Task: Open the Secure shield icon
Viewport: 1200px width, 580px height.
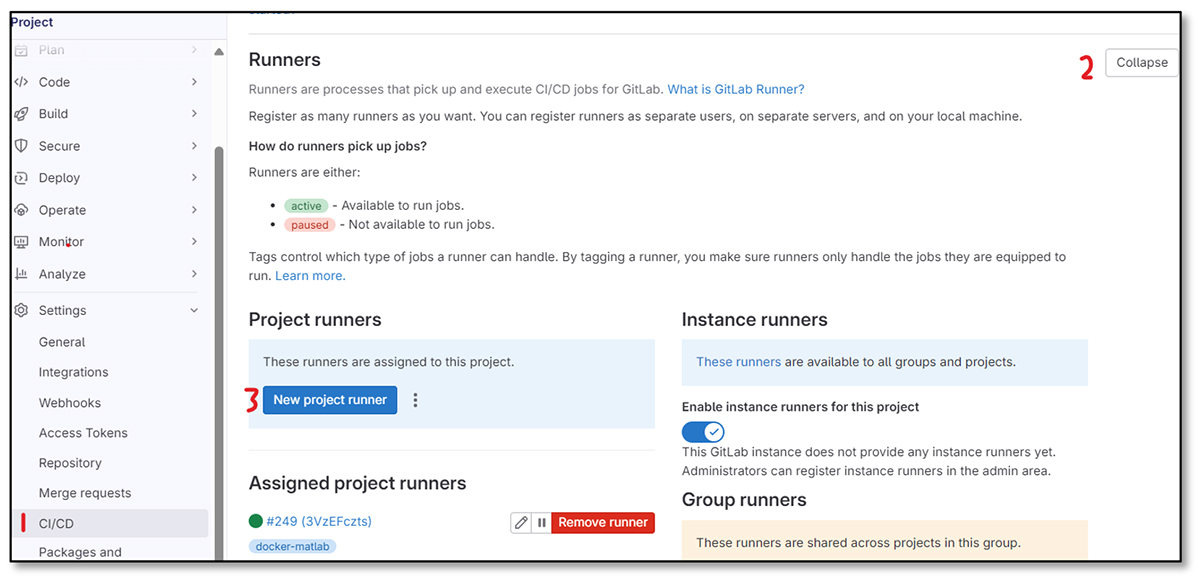Action: coord(21,145)
